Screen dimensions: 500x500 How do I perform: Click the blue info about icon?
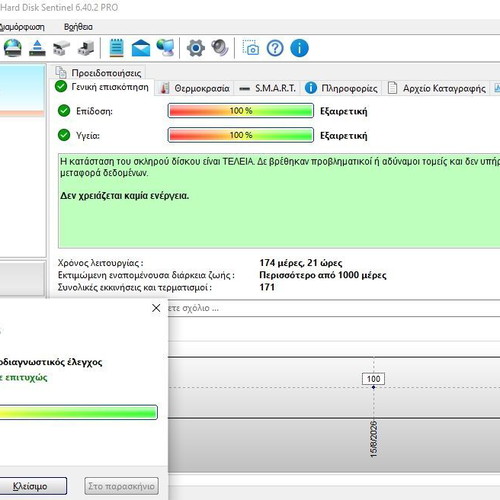tap(299, 48)
